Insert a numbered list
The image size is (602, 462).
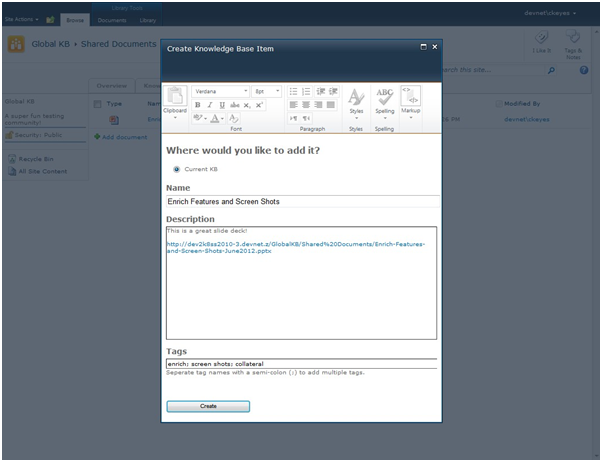(x=306, y=91)
